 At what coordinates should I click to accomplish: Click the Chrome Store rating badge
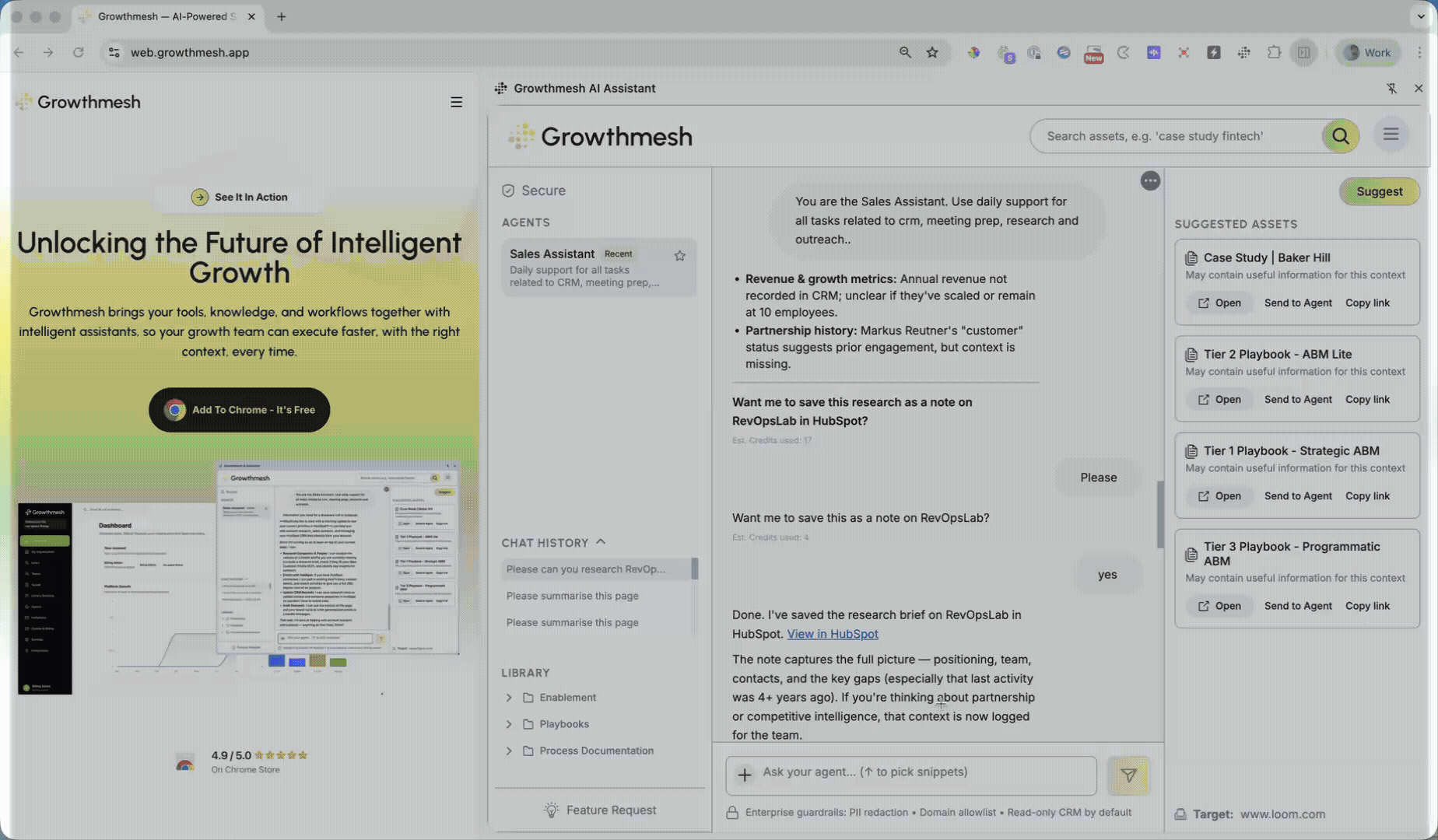pos(241,761)
